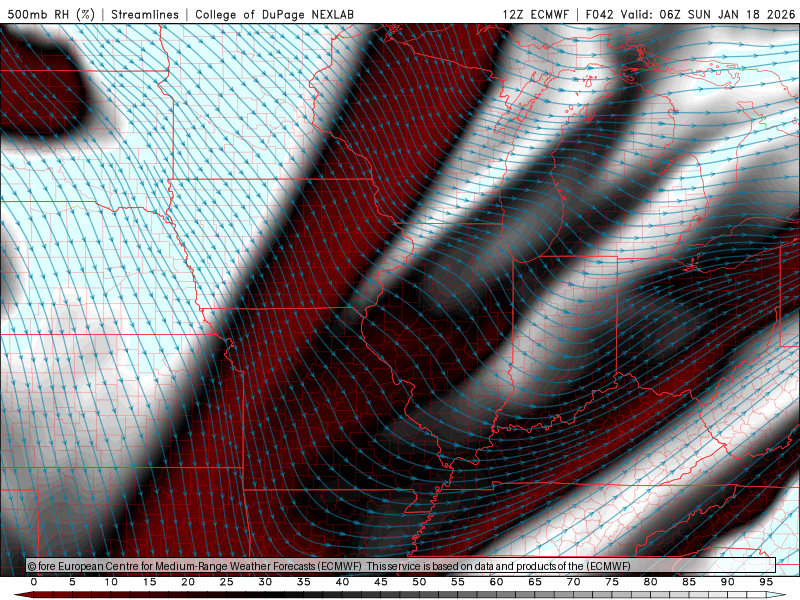Click the '60' label on color scale

coord(496,582)
